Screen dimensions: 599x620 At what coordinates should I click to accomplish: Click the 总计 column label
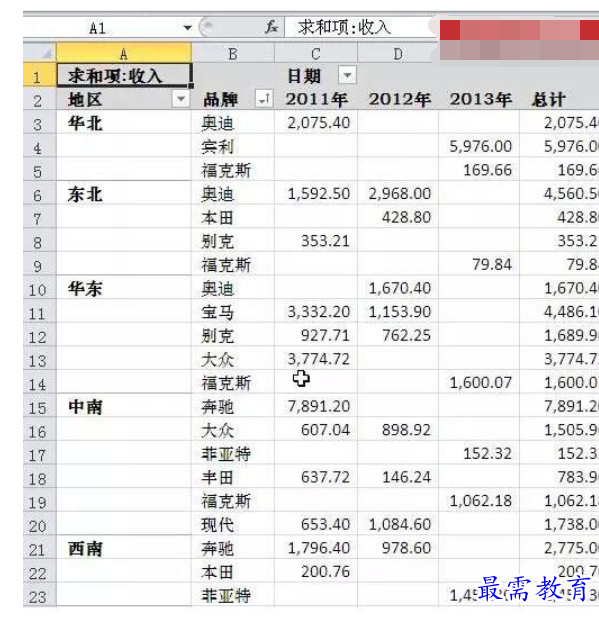click(548, 99)
